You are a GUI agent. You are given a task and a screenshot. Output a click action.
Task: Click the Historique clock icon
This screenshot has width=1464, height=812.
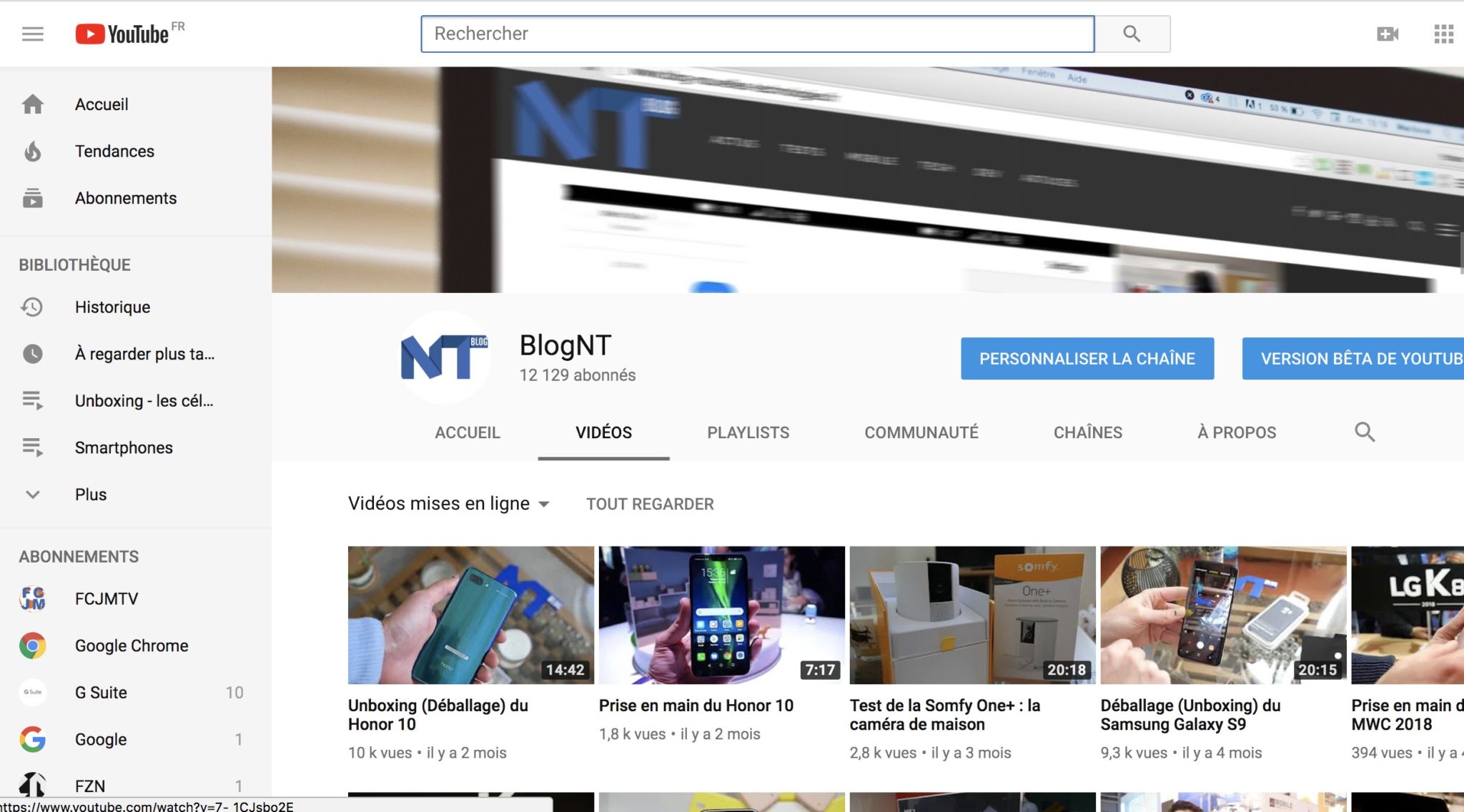click(x=33, y=306)
